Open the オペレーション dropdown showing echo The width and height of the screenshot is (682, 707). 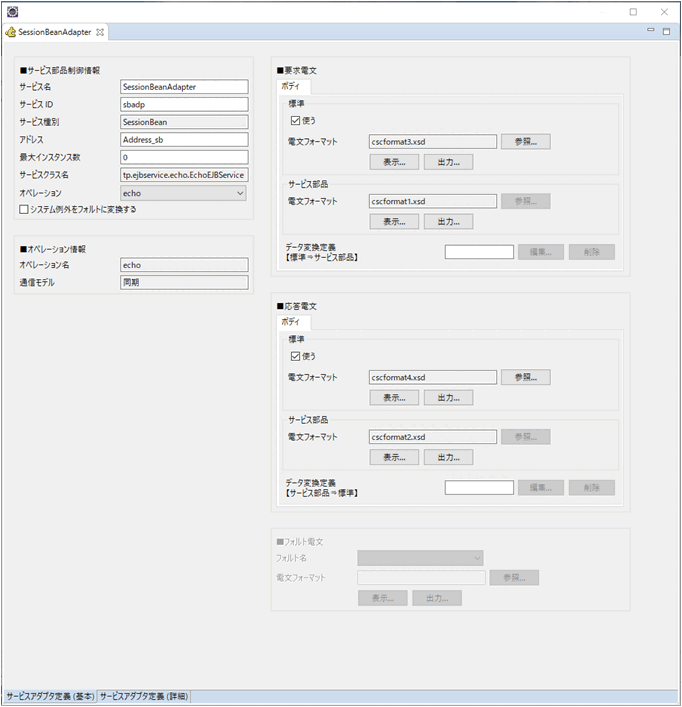[x=183, y=193]
